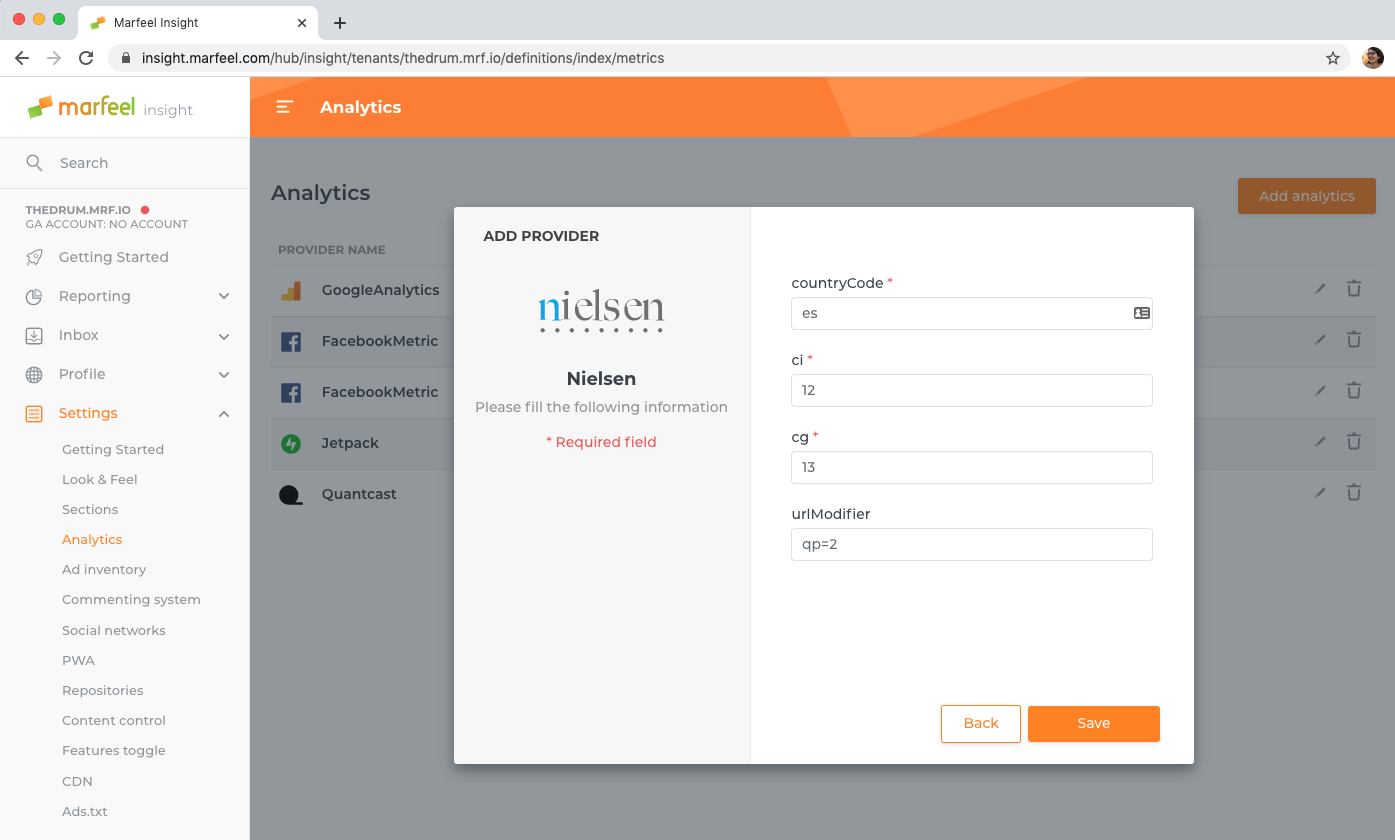The width and height of the screenshot is (1395, 840).
Task: Open Features toggle settings
Action: (x=114, y=750)
